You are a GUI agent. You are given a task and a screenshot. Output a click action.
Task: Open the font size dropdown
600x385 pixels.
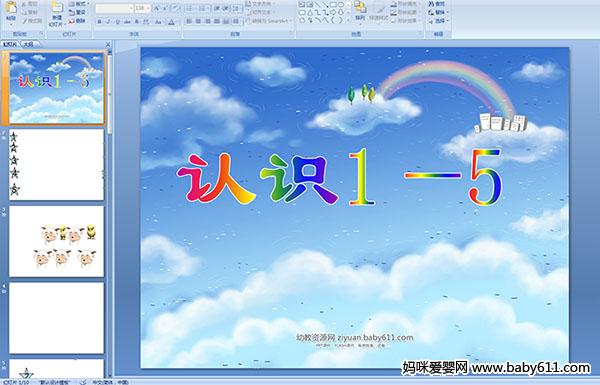coord(142,8)
